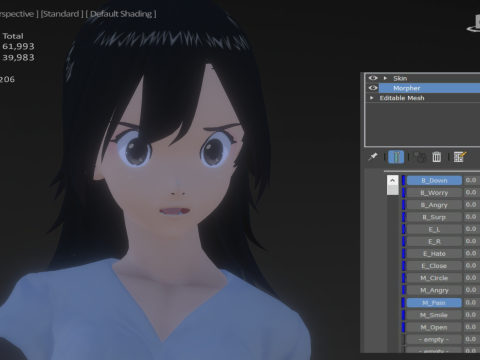This screenshot has height=360, width=480.
Task: Click M_Open channel value field
Action: coord(472,327)
